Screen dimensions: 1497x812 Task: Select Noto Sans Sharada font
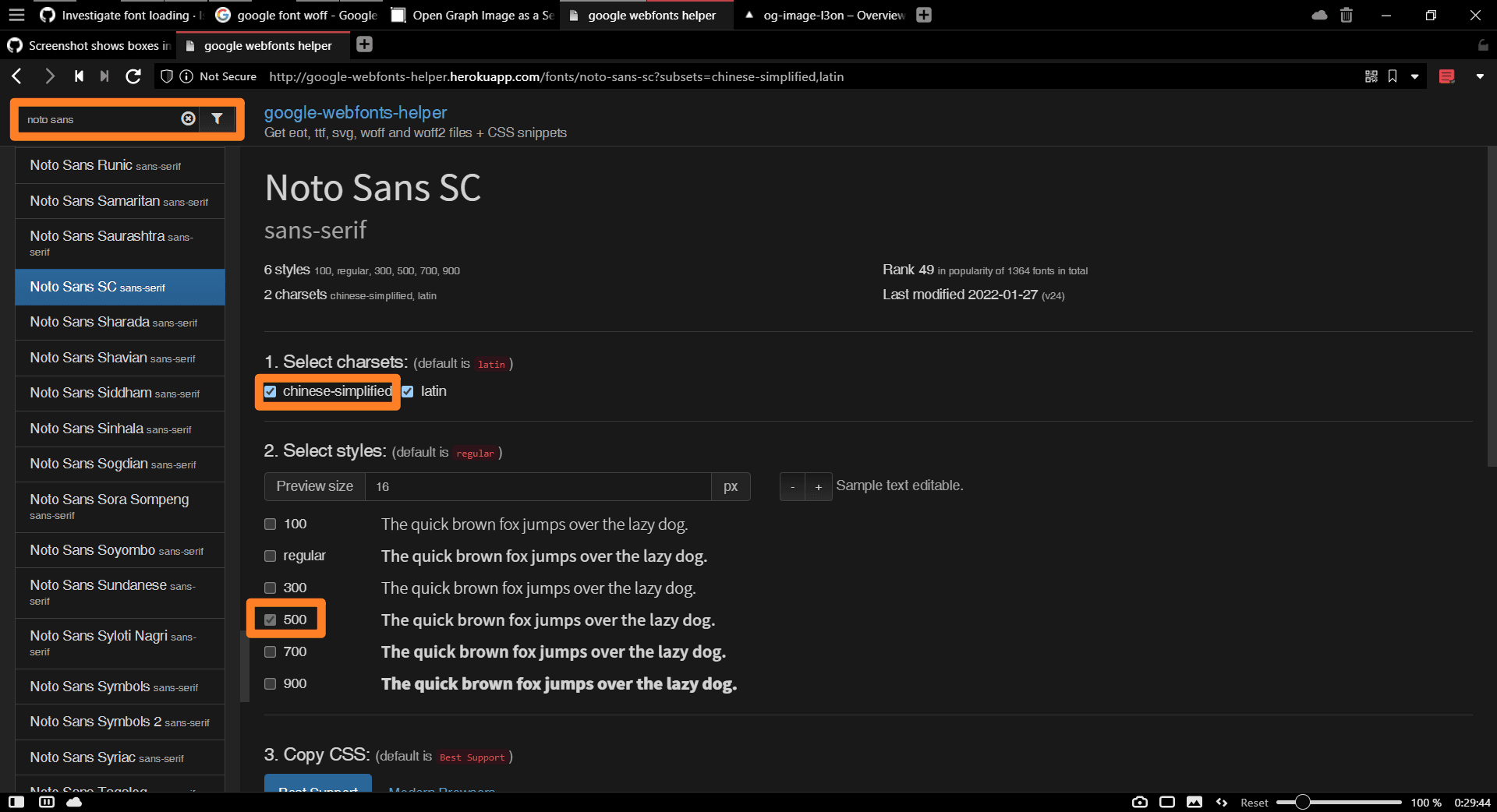(x=120, y=322)
